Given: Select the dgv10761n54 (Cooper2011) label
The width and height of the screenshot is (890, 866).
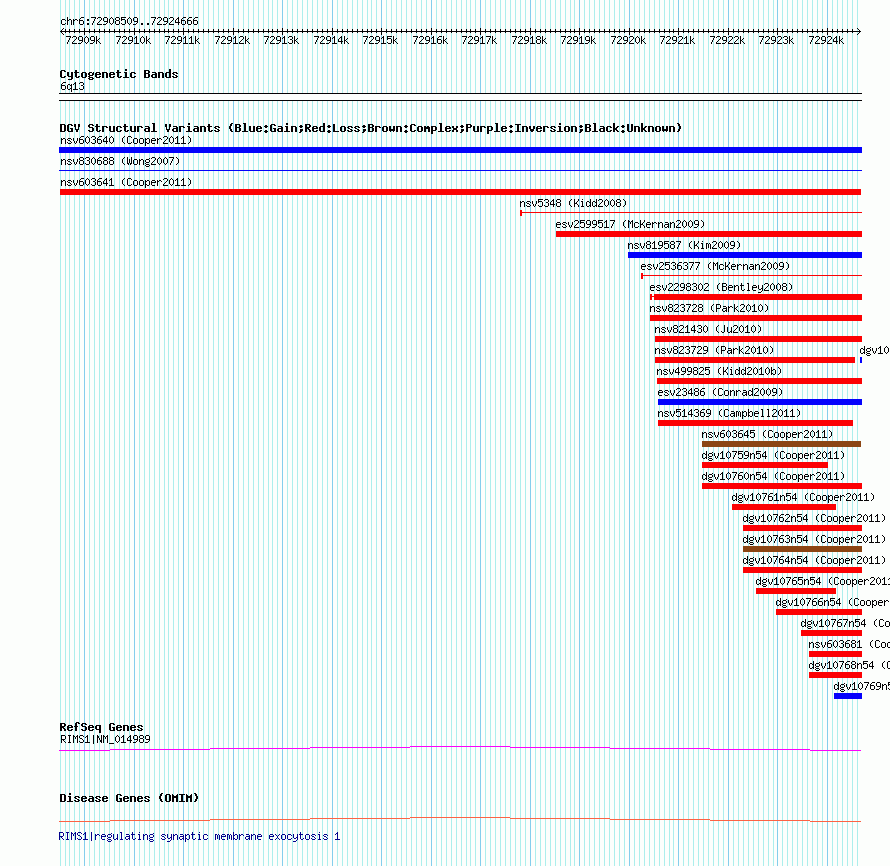Looking at the screenshot, I should point(803,497).
